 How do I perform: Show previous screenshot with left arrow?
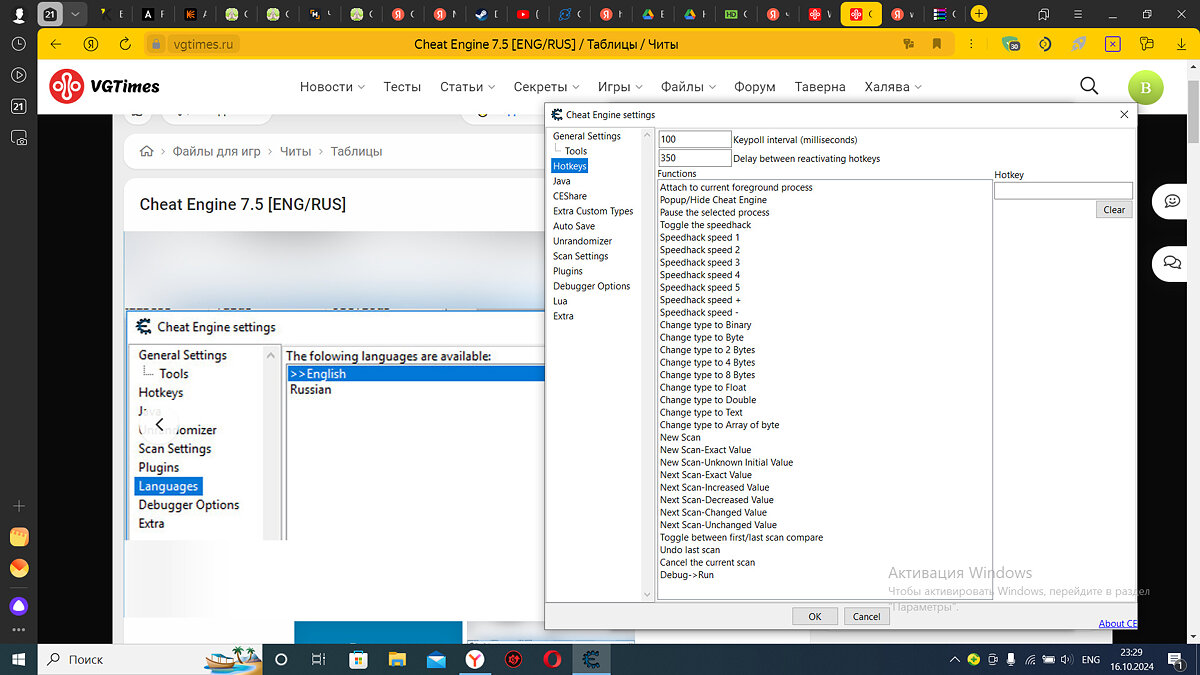(x=159, y=424)
